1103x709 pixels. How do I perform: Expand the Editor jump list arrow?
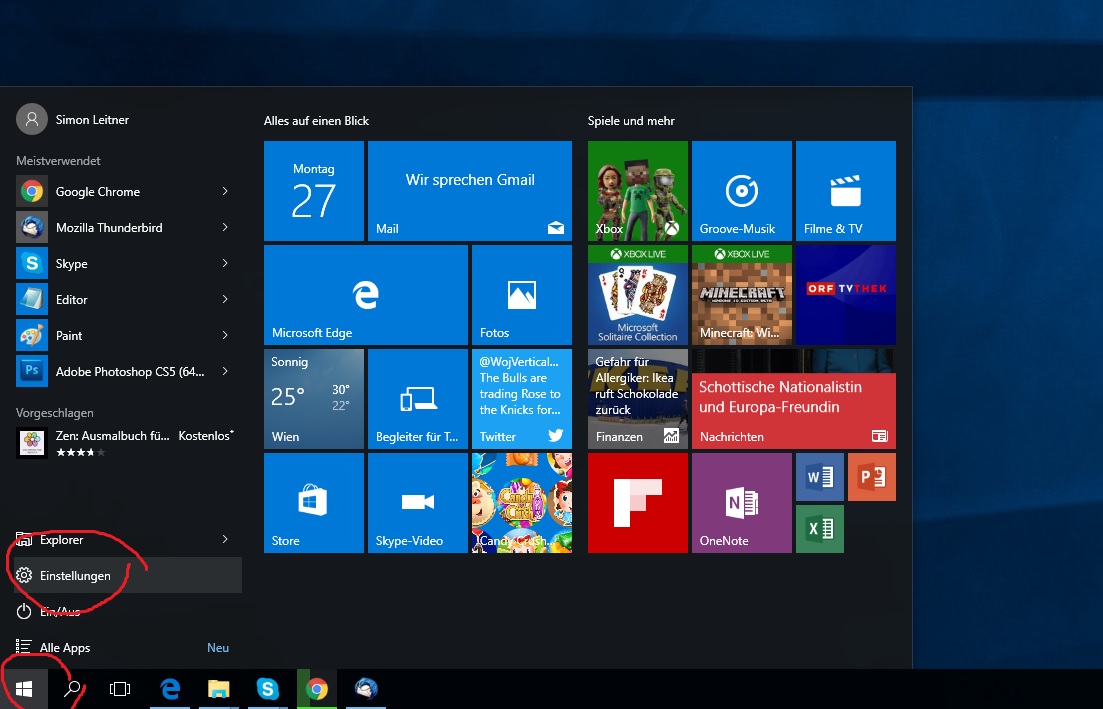225,299
